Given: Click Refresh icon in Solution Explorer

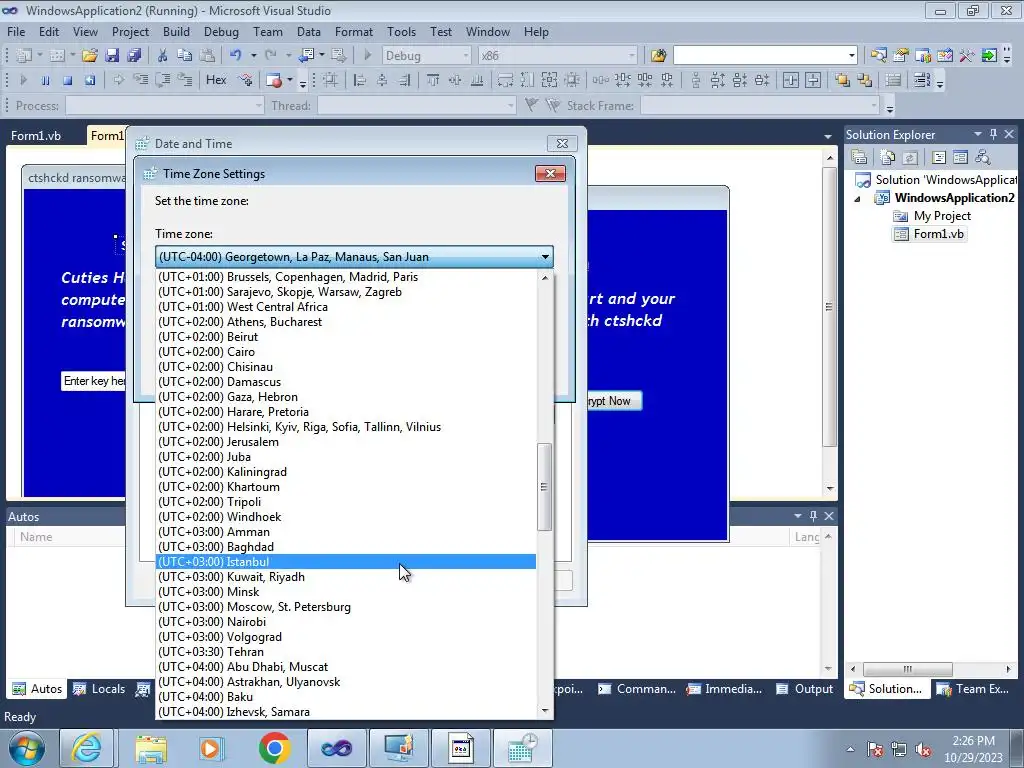Looking at the screenshot, I should [910, 157].
